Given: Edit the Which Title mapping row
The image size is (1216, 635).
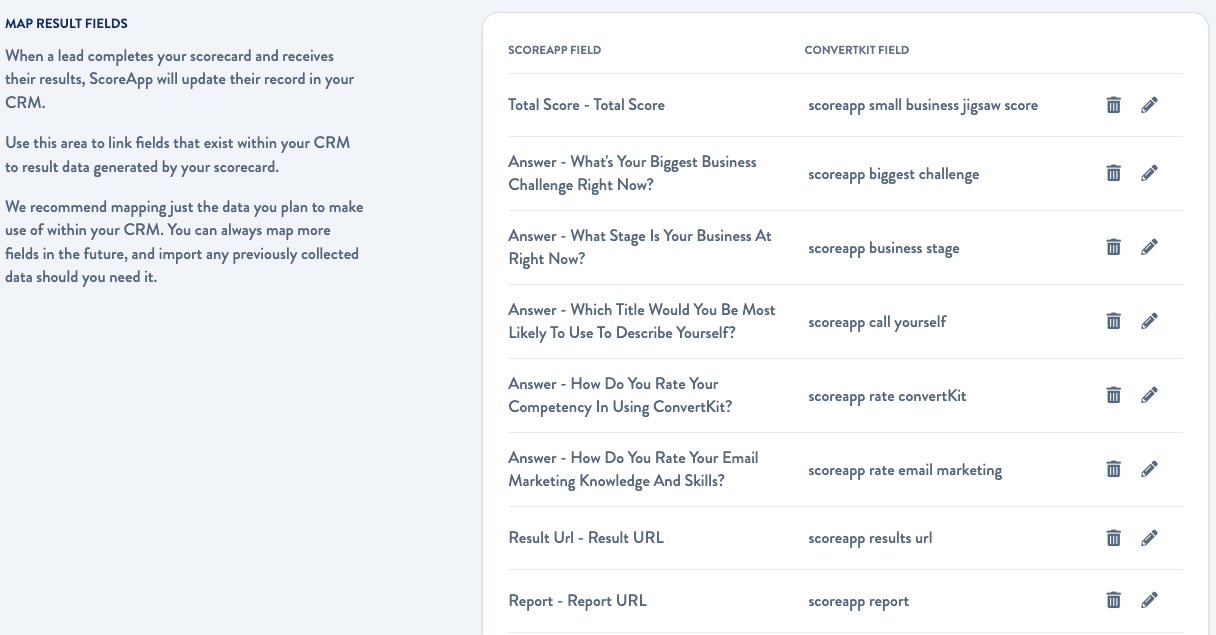Looking at the screenshot, I should click(1149, 321).
